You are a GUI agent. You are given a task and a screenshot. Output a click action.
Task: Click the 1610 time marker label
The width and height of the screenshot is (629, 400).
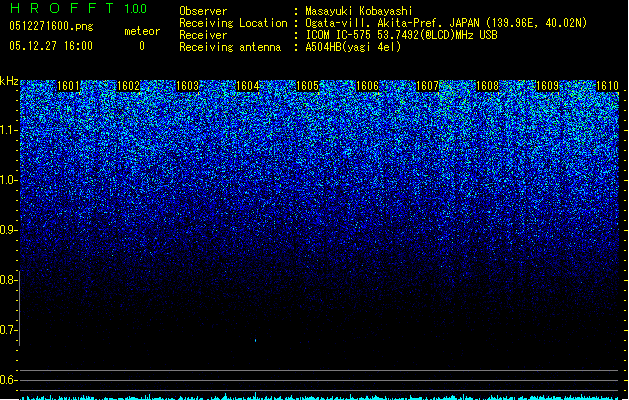coord(607,86)
